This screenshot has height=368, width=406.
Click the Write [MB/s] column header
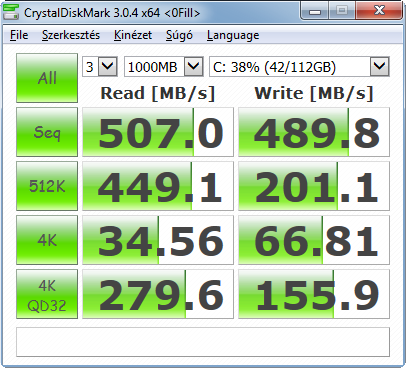pos(314,93)
